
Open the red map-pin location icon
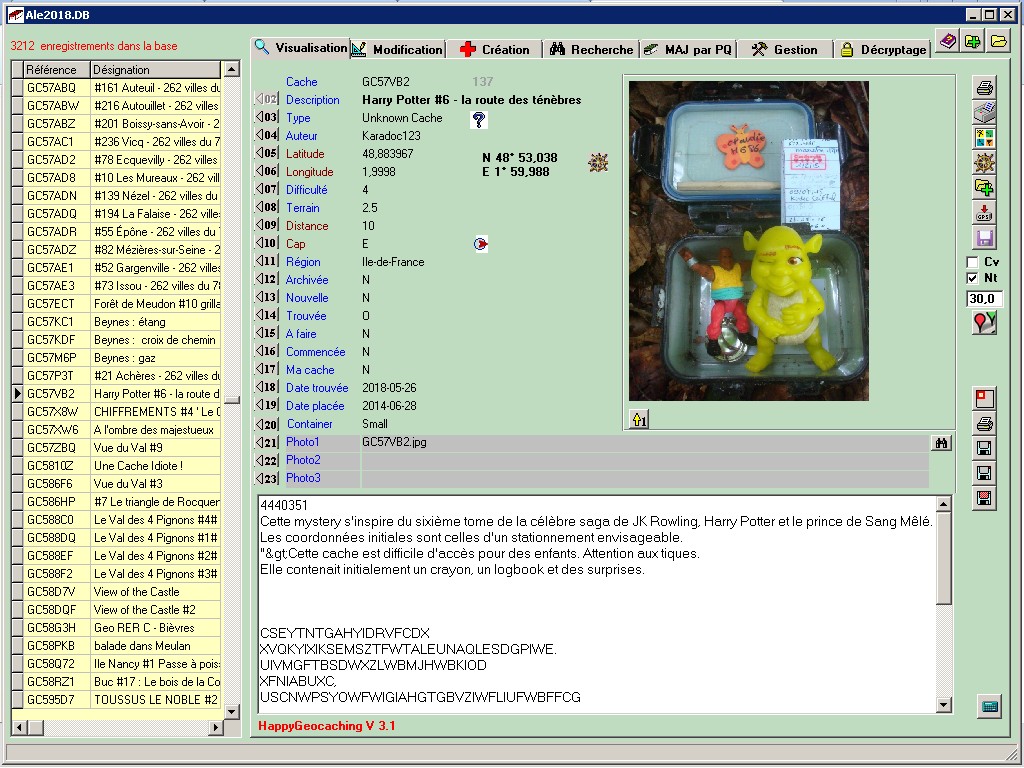(x=984, y=322)
